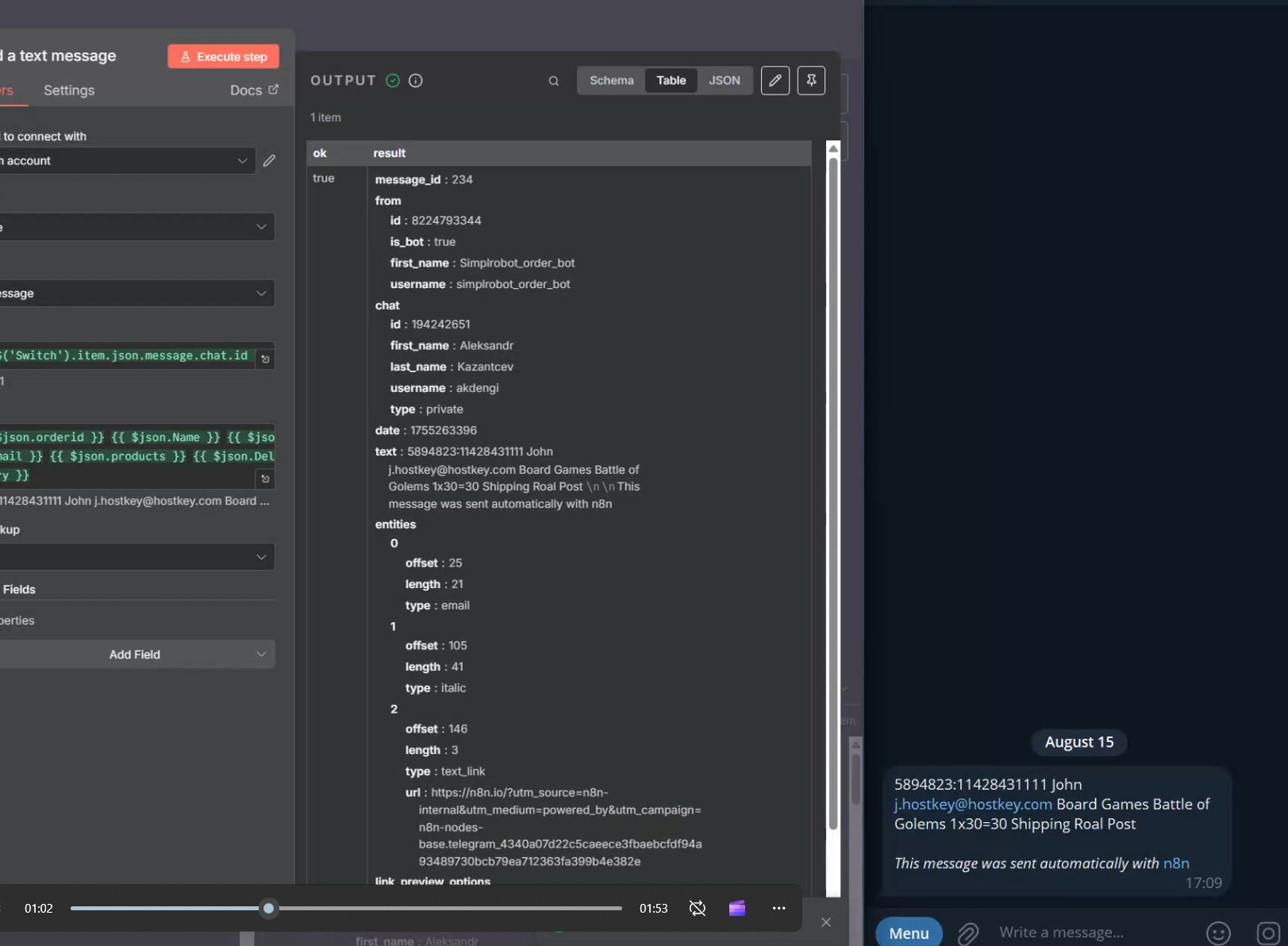Screen dimensions: 1288x946
Task: Open the Add Field dropdown
Action: tap(136, 655)
